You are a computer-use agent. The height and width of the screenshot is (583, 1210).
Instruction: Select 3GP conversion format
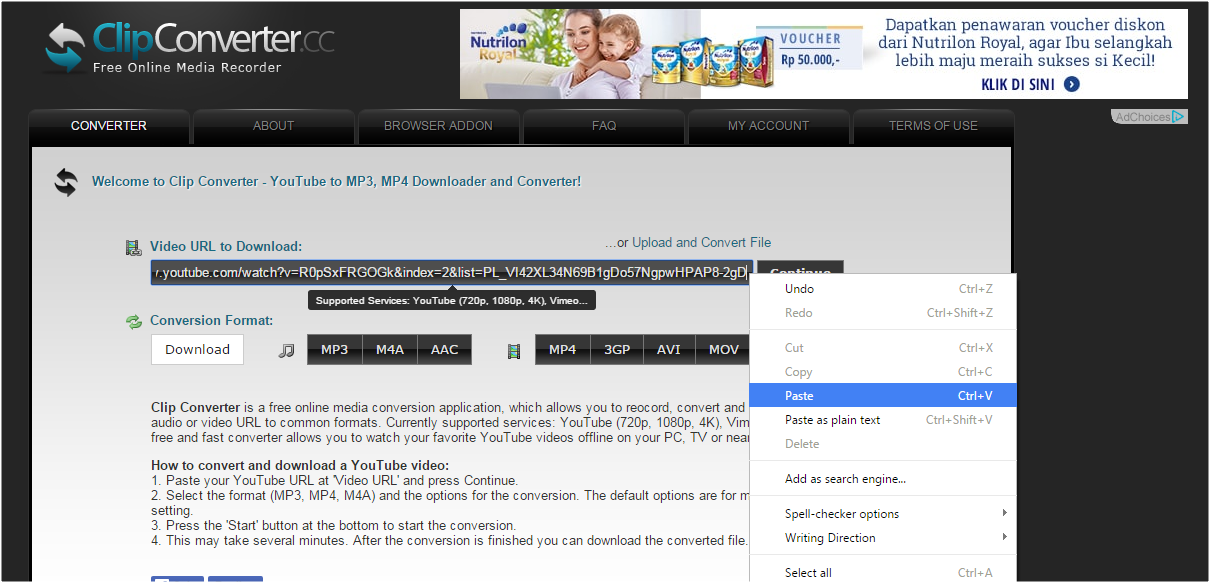pos(617,350)
